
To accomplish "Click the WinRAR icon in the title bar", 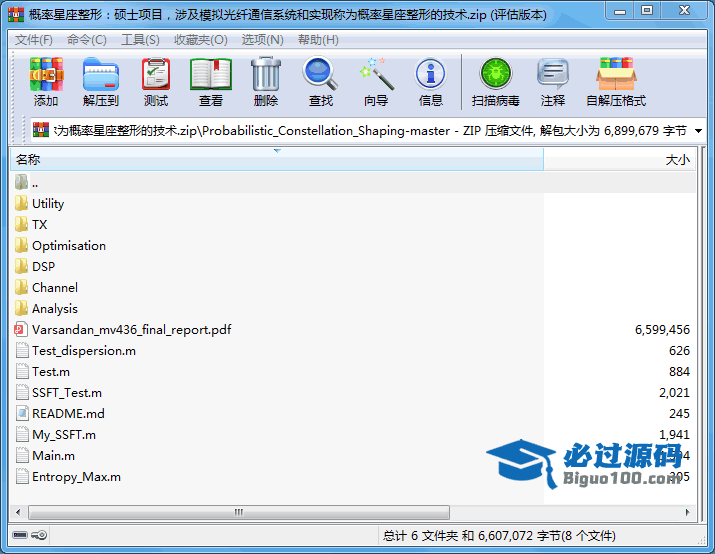I will pyautogui.click(x=16, y=15).
